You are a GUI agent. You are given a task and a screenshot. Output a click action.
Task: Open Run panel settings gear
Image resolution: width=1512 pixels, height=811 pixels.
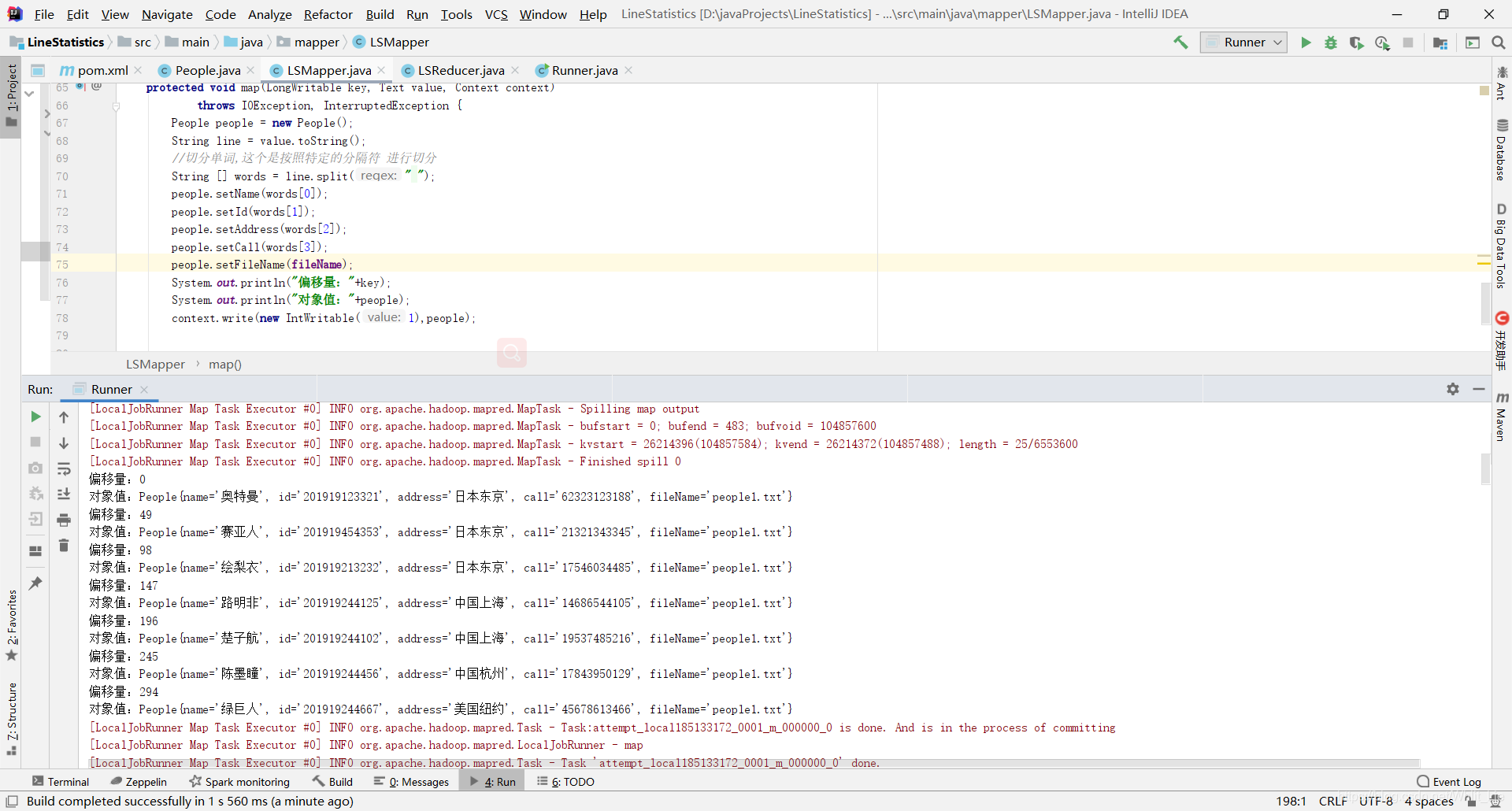1453,389
